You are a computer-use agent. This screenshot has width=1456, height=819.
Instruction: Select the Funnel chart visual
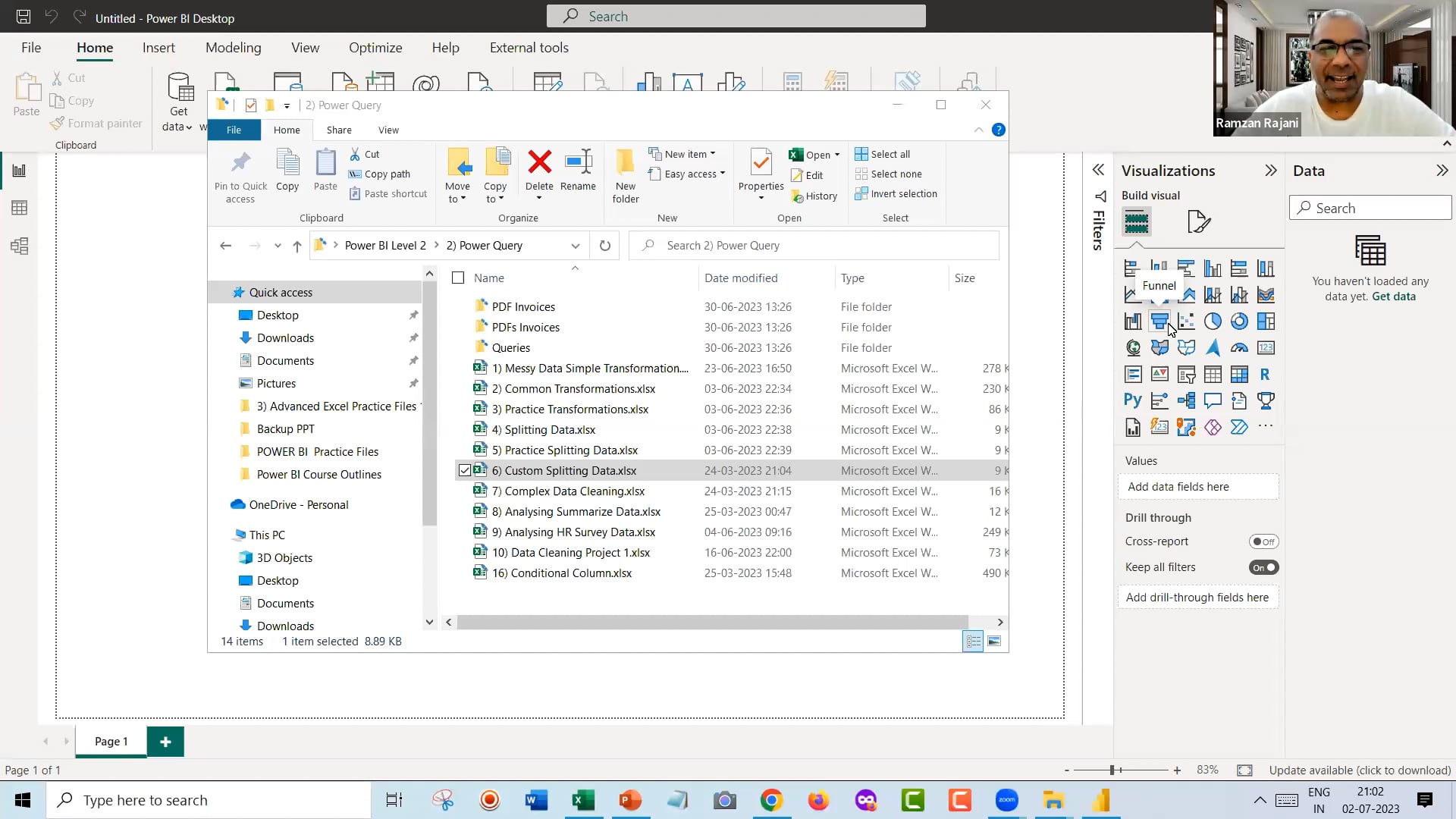coord(1159,322)
